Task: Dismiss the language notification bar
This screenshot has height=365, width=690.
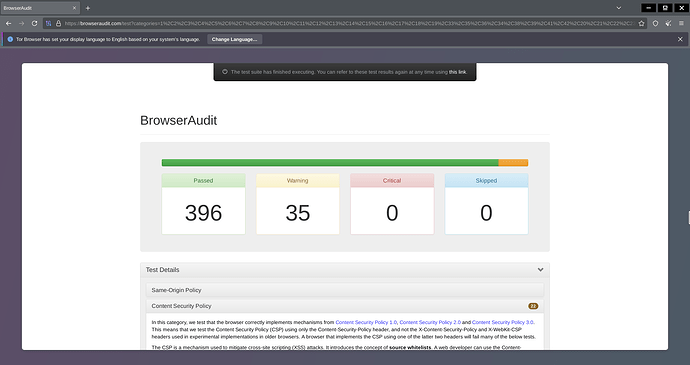Action: pos(680,39)
